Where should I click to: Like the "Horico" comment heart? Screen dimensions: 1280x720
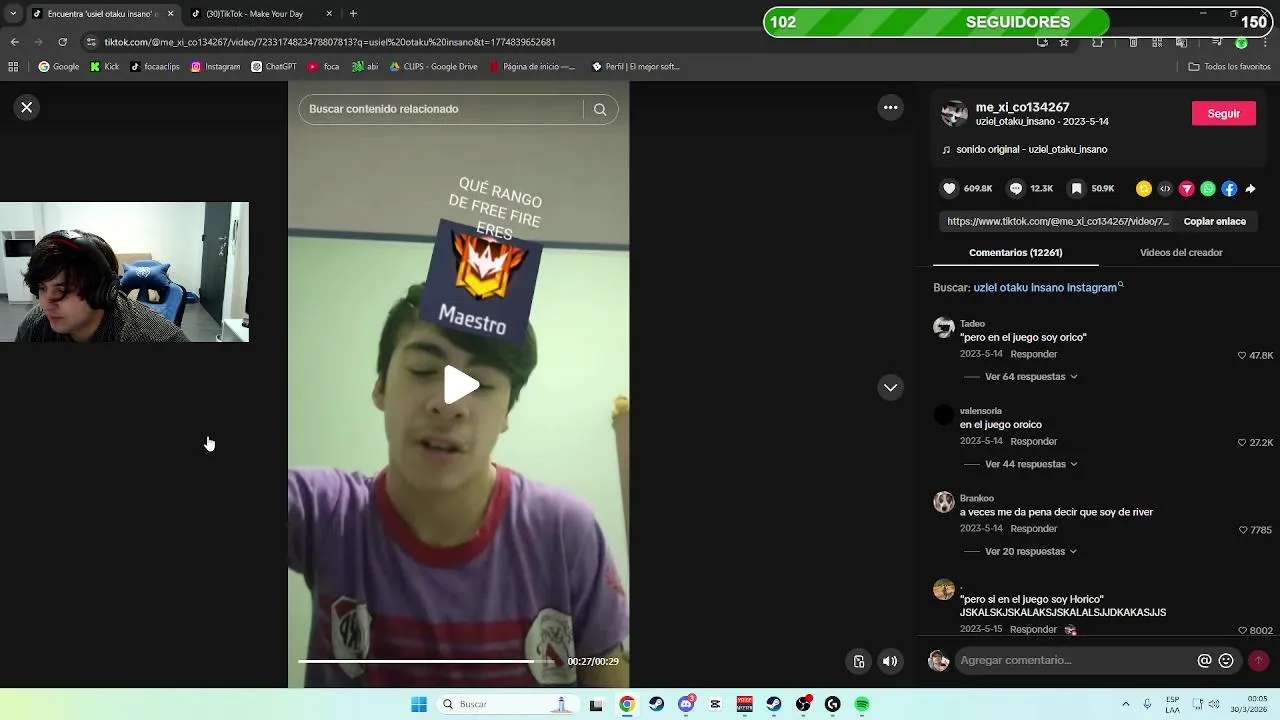point(1242,630)
